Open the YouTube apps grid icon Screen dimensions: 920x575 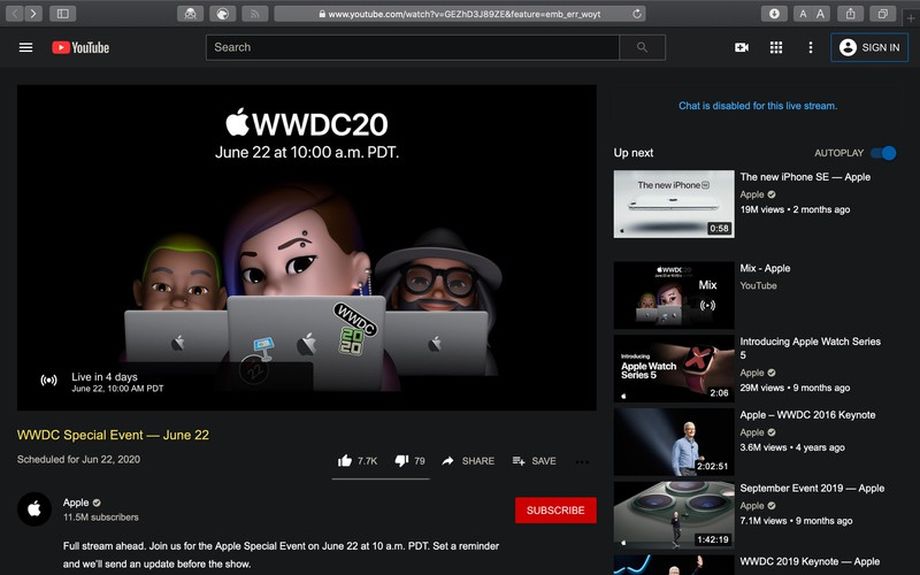point(776,47)
